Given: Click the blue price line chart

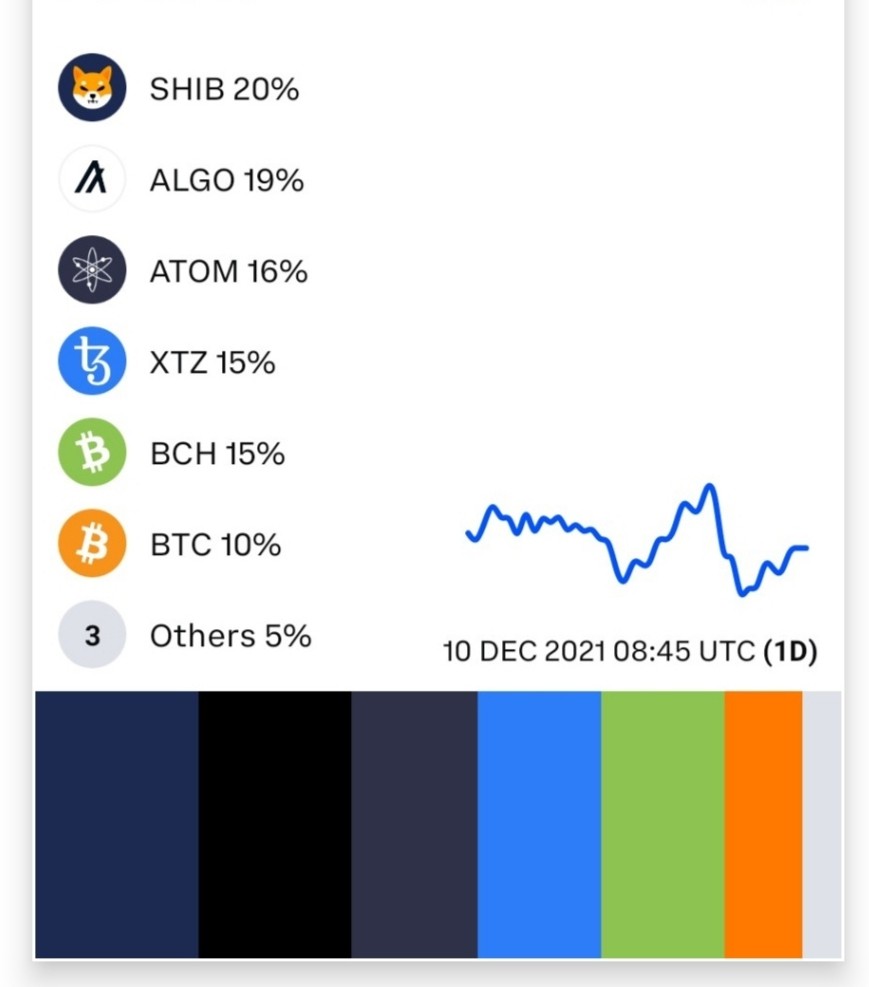Looking at the screenshot, I should click(637, 540).
